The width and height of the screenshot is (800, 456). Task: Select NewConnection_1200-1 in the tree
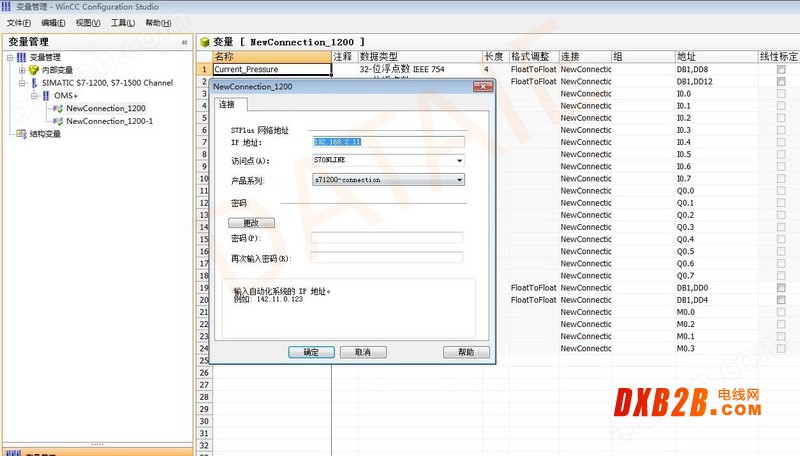click(109, 121)
